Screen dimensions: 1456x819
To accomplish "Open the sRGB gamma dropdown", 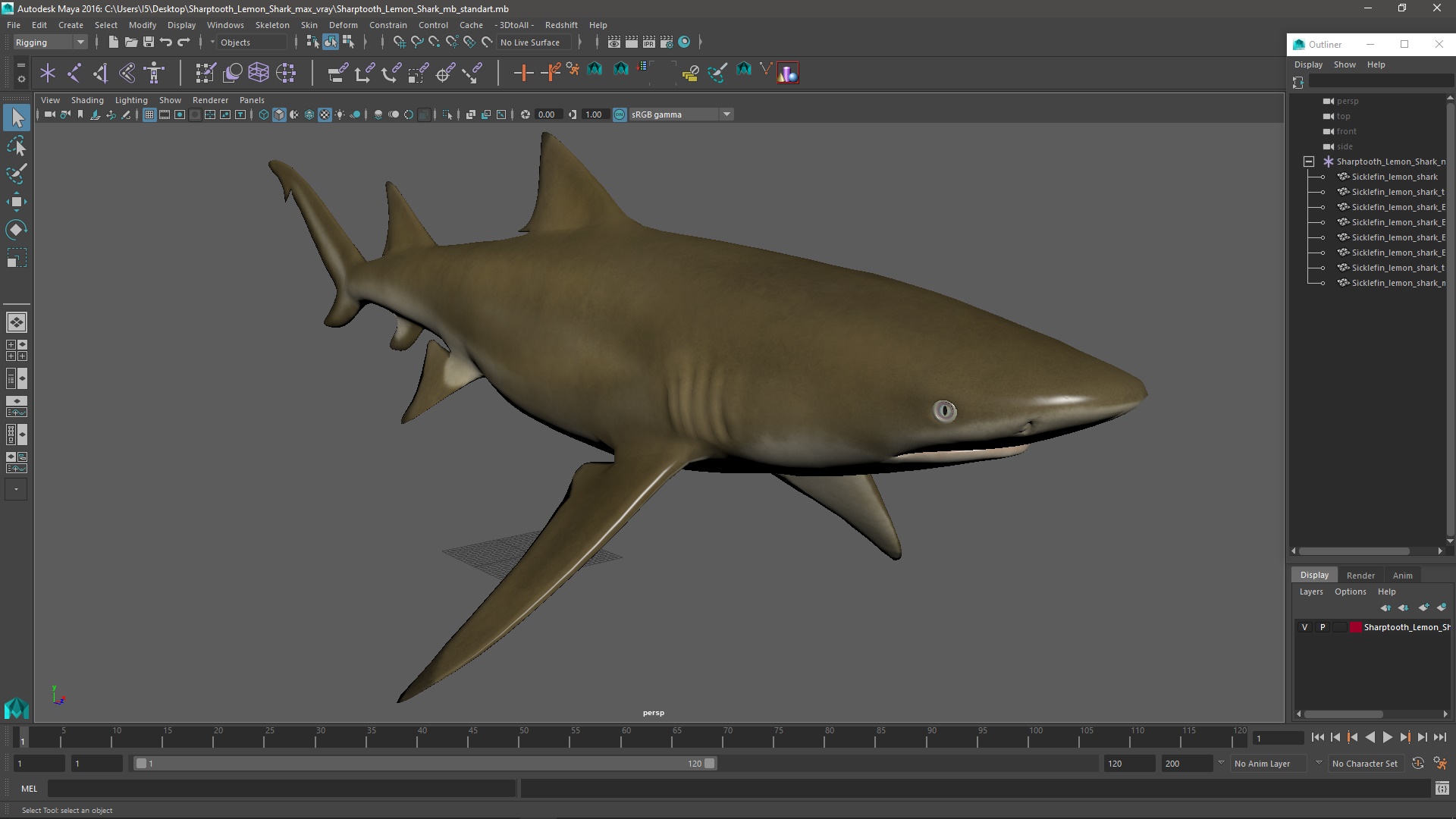I will 681,115.
